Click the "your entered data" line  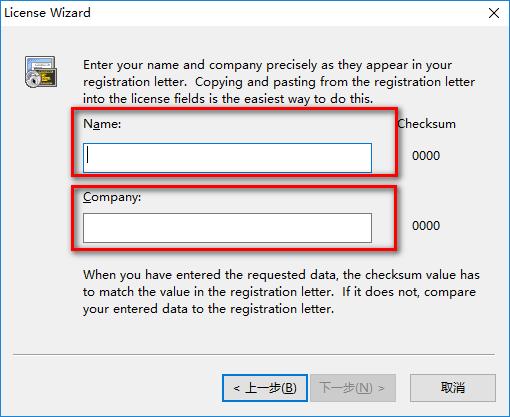[208, 309]
